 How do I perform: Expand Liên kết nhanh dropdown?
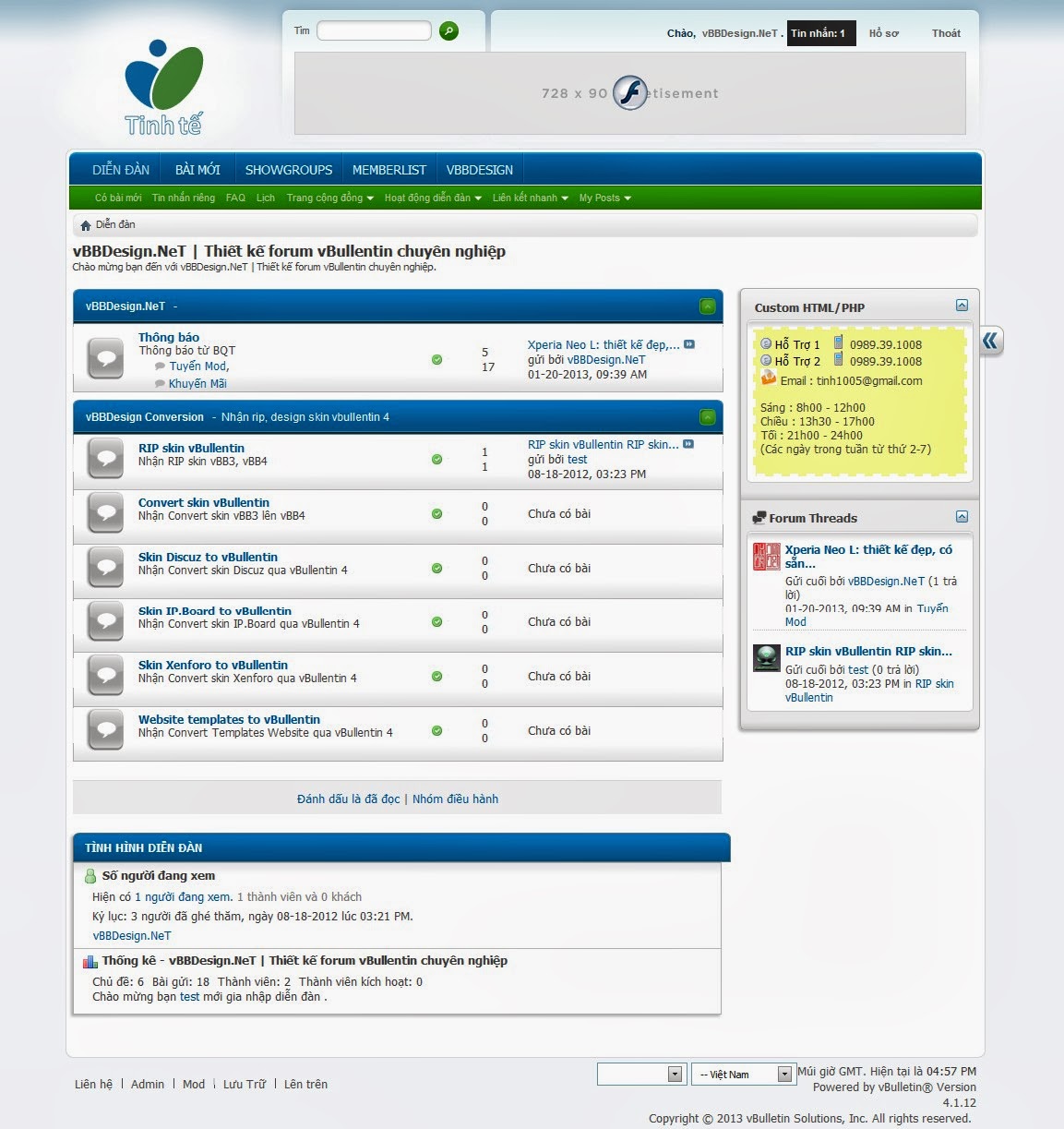(x=531, y=198)
